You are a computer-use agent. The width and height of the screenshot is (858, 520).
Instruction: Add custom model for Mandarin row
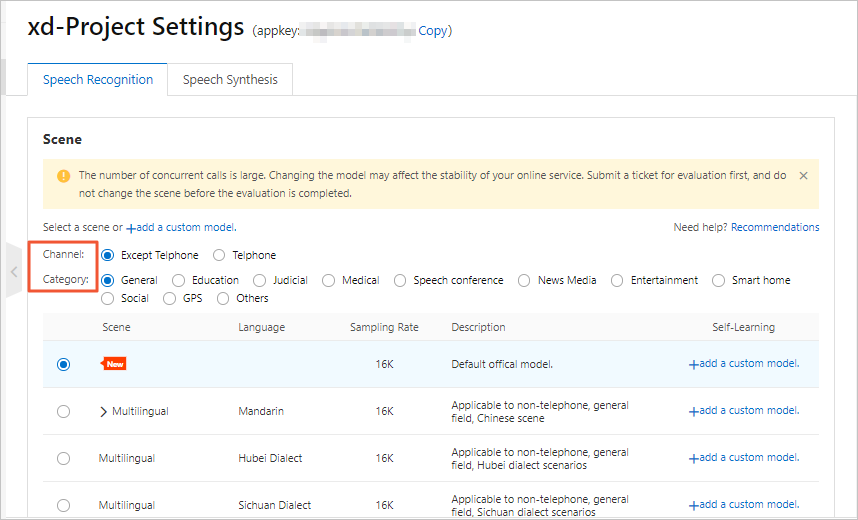pos(744,411)
